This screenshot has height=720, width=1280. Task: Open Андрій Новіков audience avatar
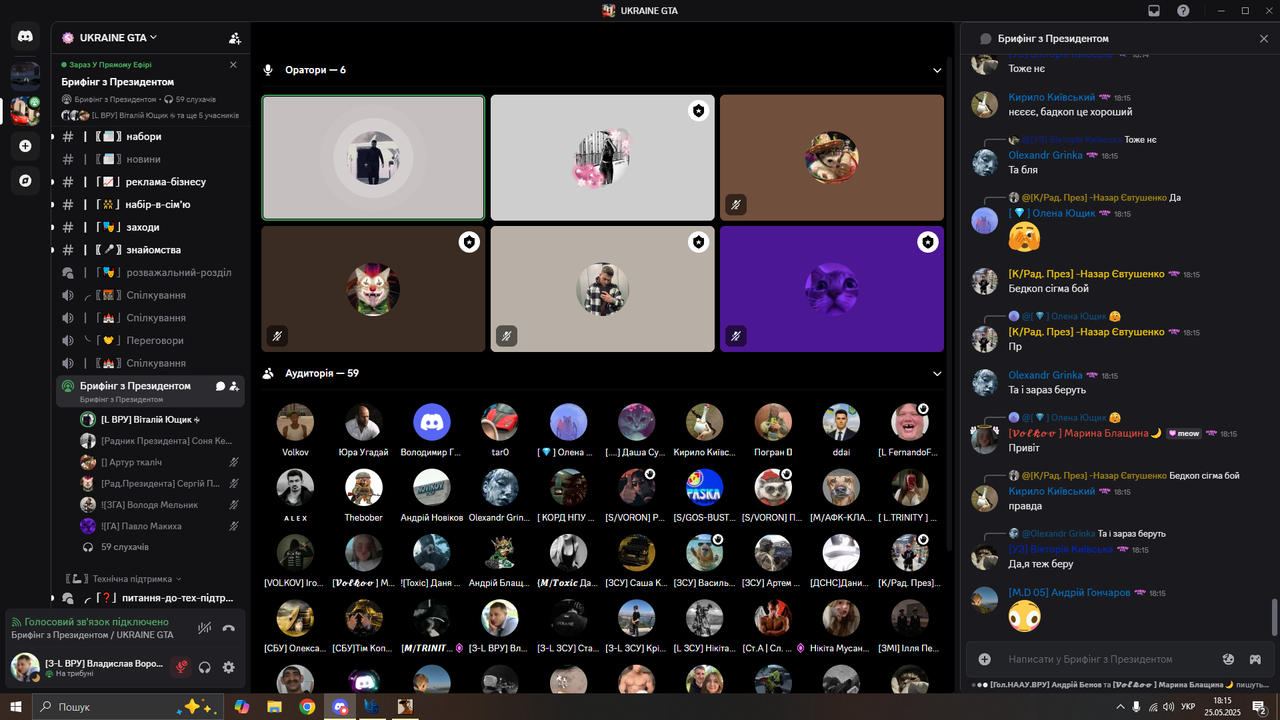point(431,487)
